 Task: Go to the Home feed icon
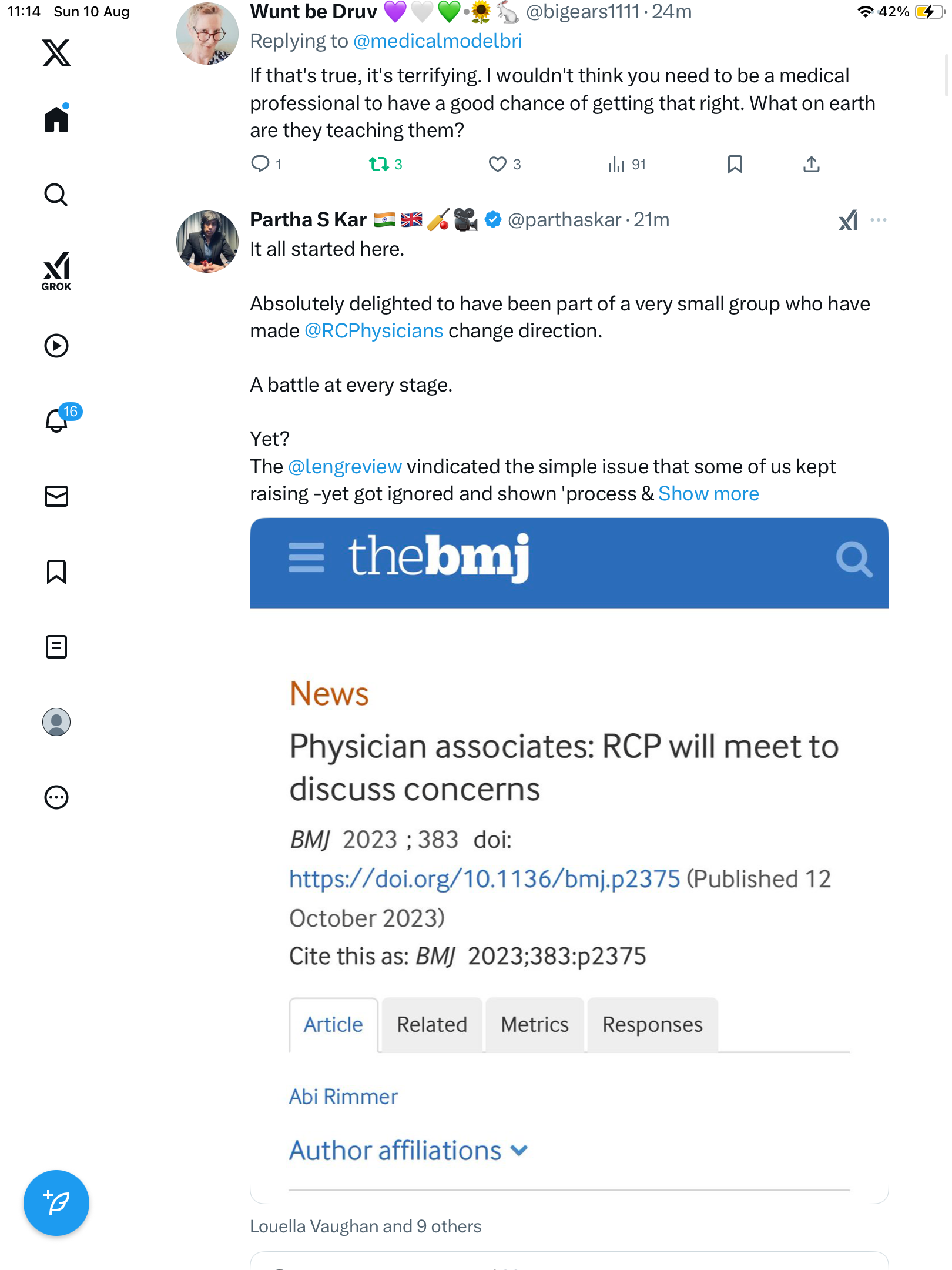pos(56,118)
